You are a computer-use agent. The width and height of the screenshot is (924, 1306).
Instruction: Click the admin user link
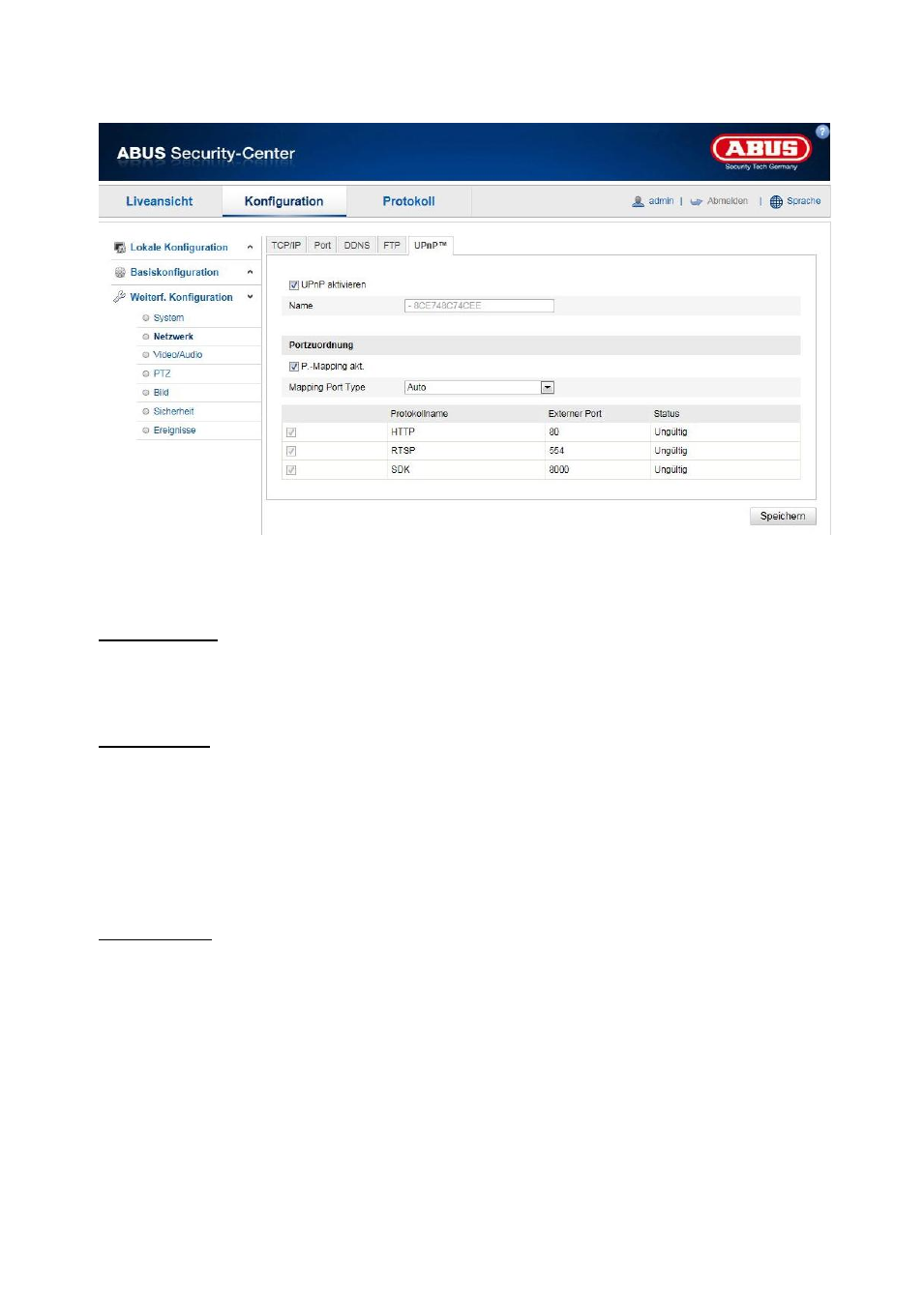click(x=661, y=201)
